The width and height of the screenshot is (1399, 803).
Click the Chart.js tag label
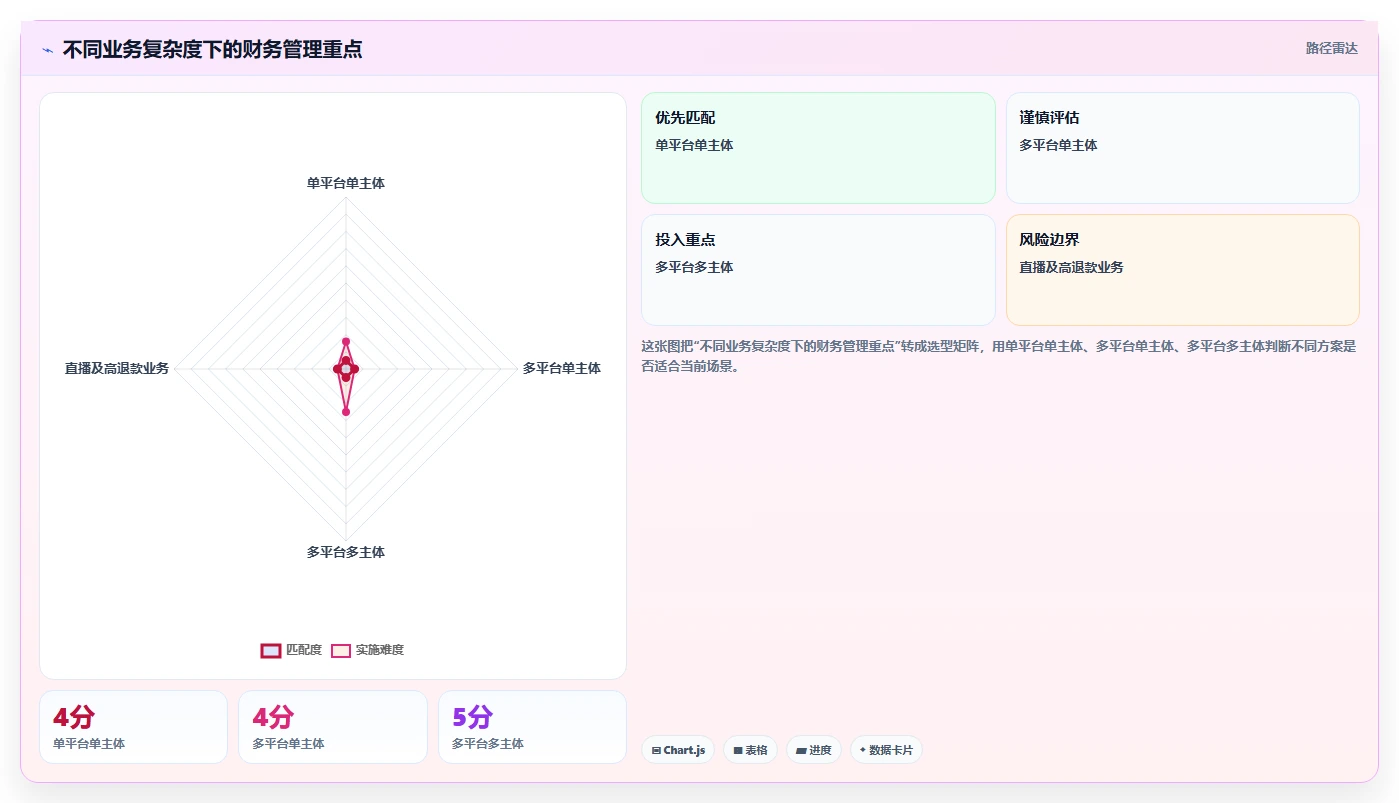pyautogui.click(x=684, y=750)
